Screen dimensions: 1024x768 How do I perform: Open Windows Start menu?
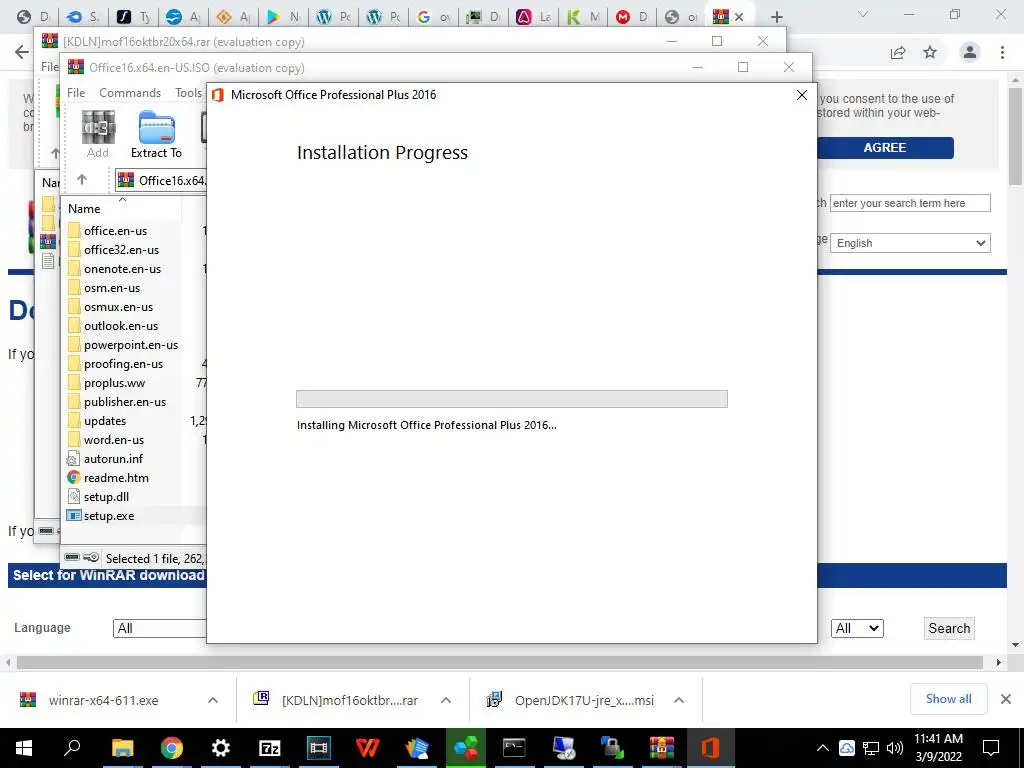[24, 748]
